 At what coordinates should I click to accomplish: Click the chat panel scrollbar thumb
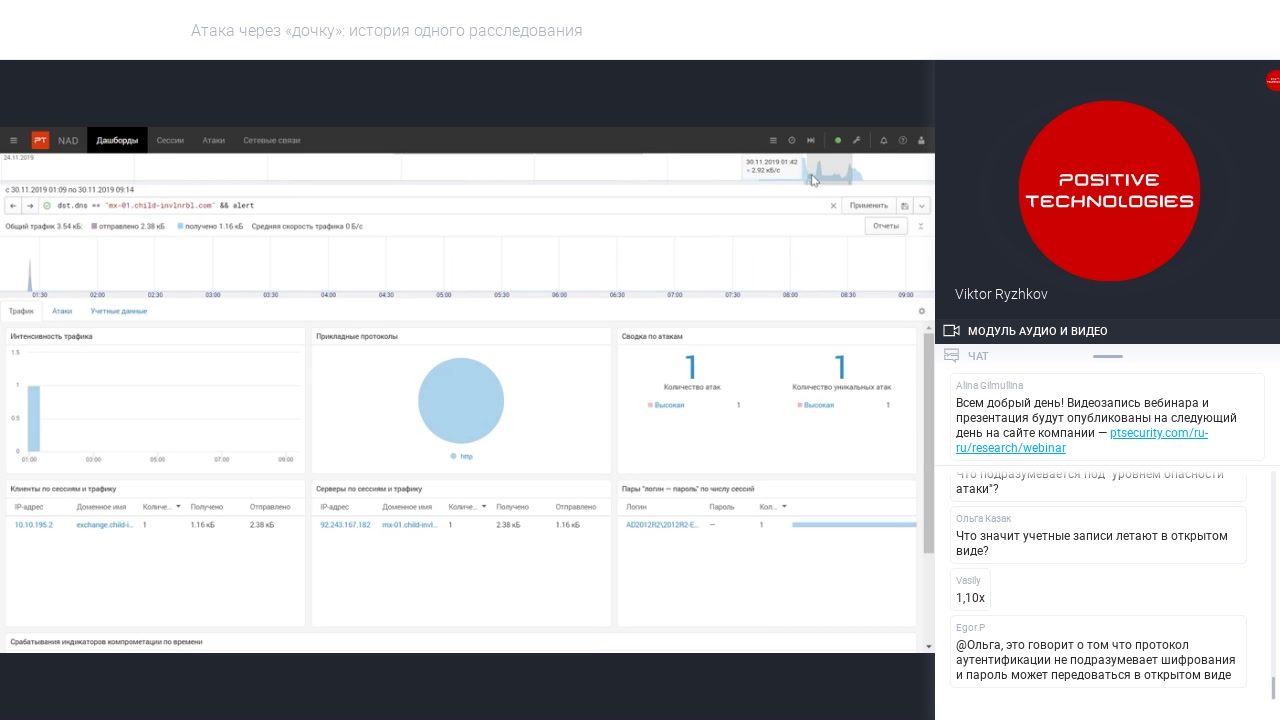point(1273,689)
